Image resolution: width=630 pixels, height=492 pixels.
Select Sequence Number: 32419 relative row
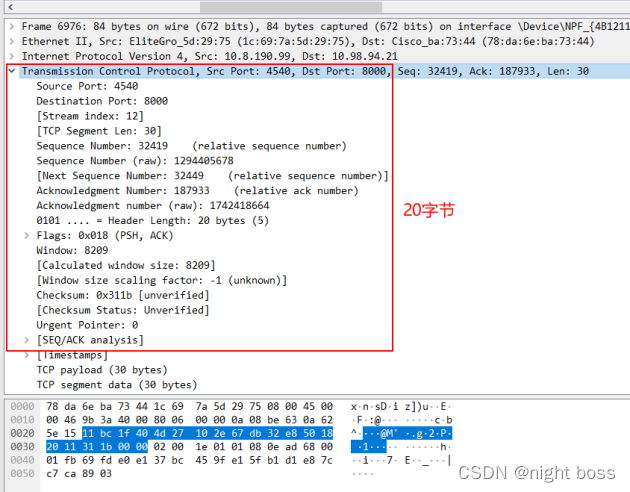191,146
